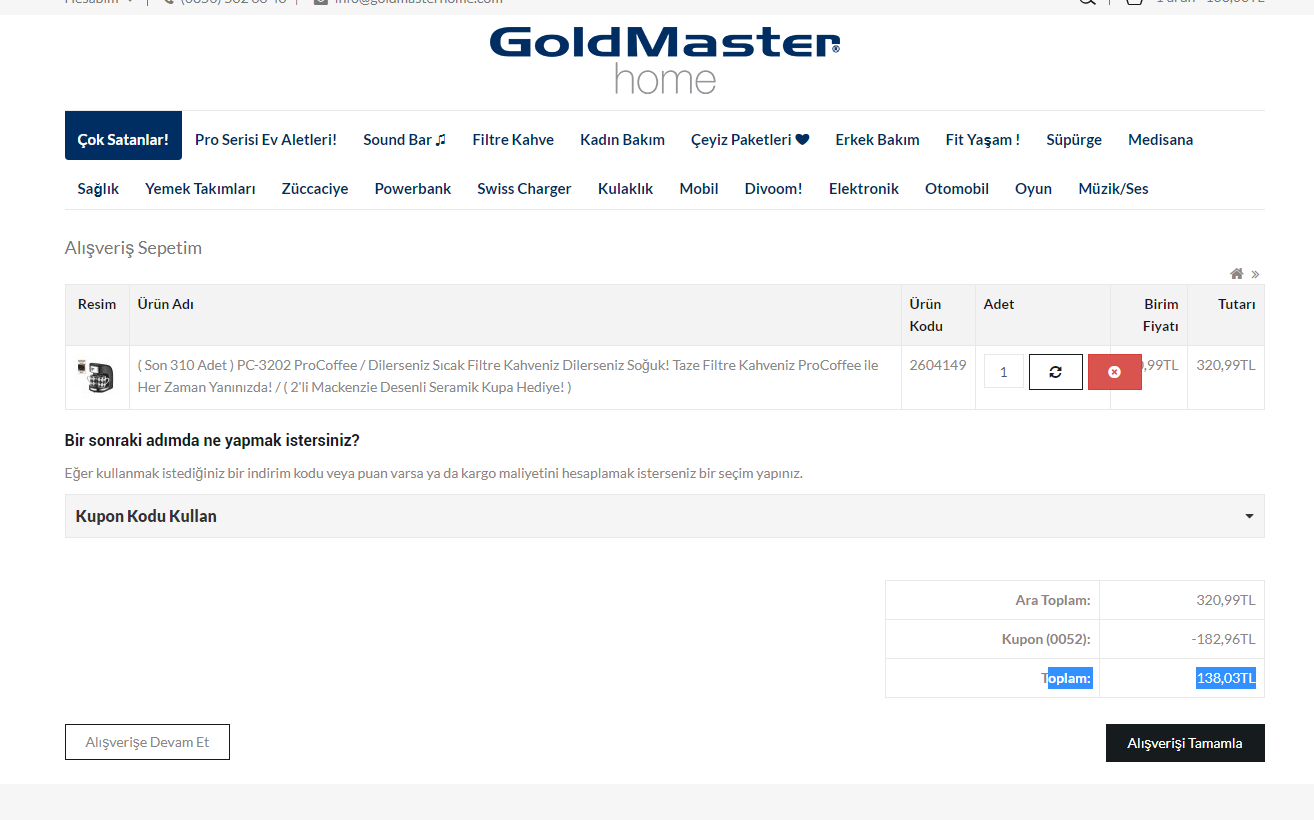
Task: Click the Adet column header
Action: pyautogui.click(x=999, y=304)
